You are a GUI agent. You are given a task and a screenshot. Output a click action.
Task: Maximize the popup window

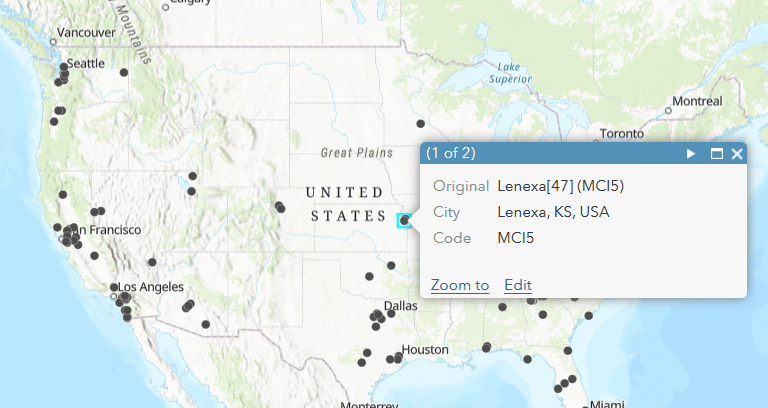[x=717, y=154]
